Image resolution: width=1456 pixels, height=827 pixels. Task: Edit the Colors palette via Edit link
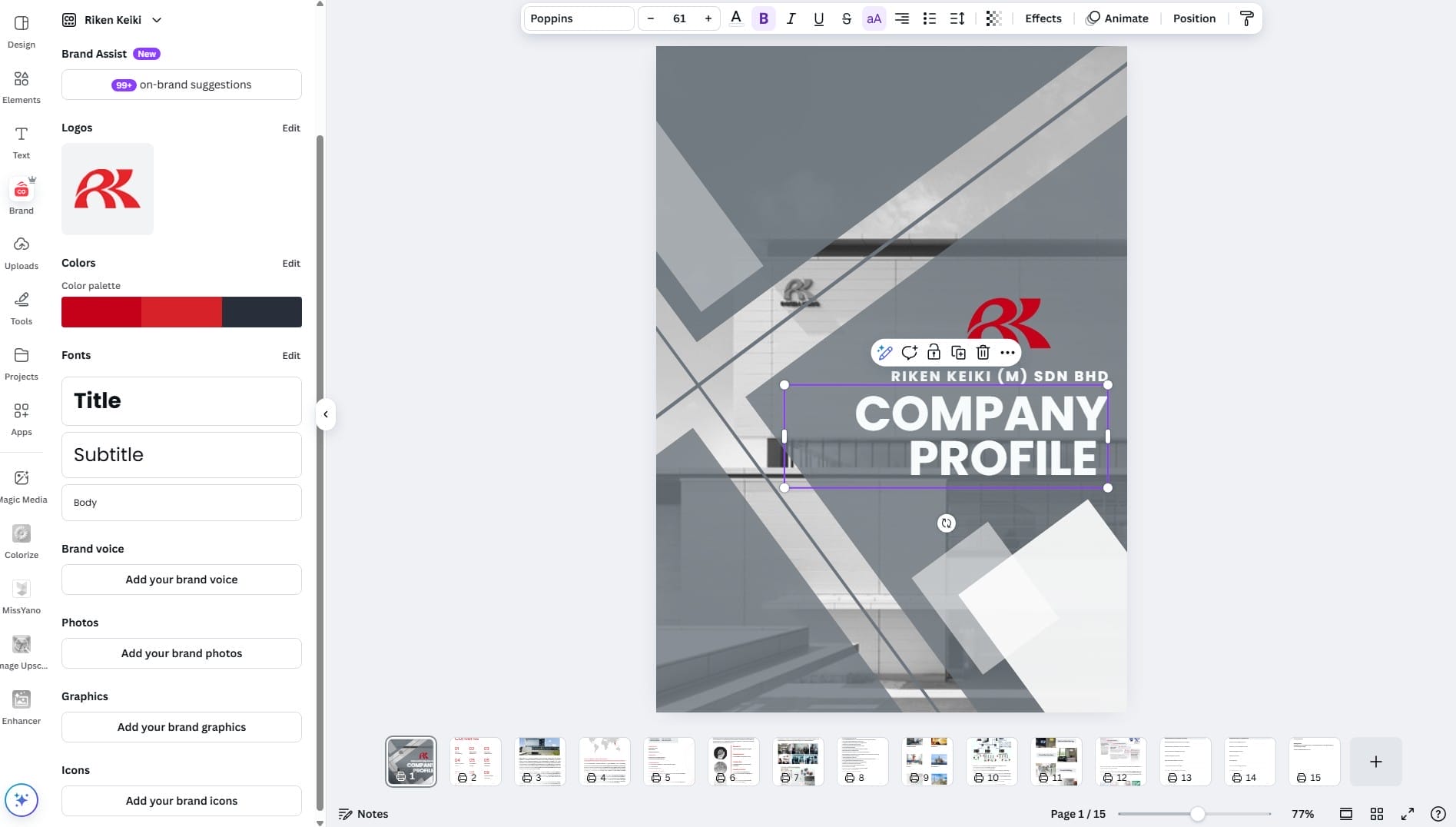pos(290,263)
